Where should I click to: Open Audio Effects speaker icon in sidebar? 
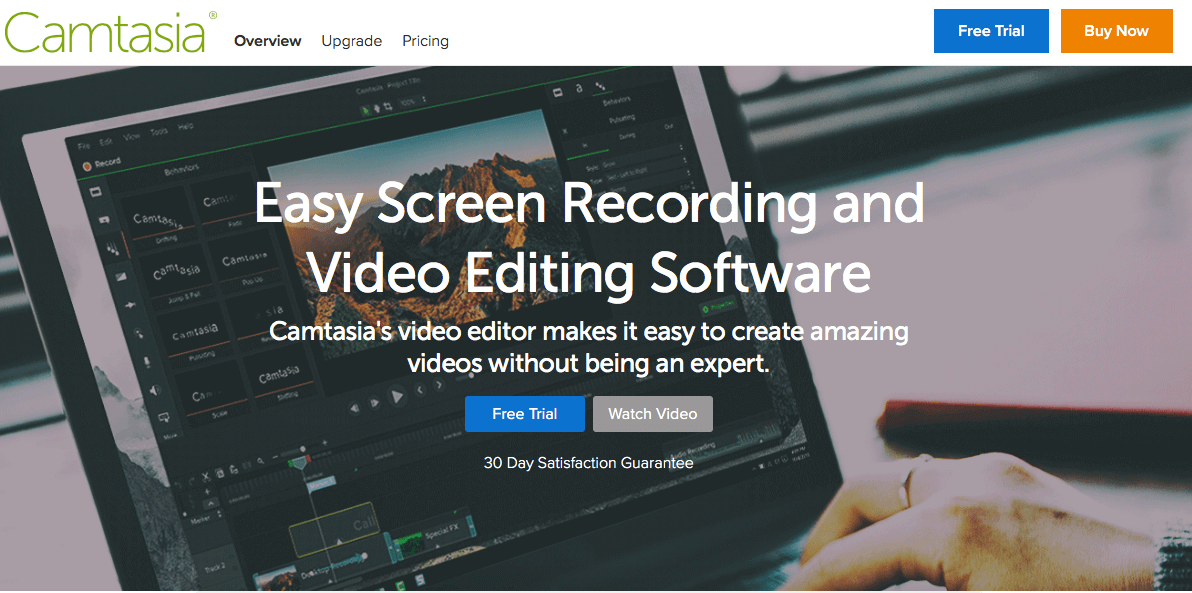(x=155, y=390)
